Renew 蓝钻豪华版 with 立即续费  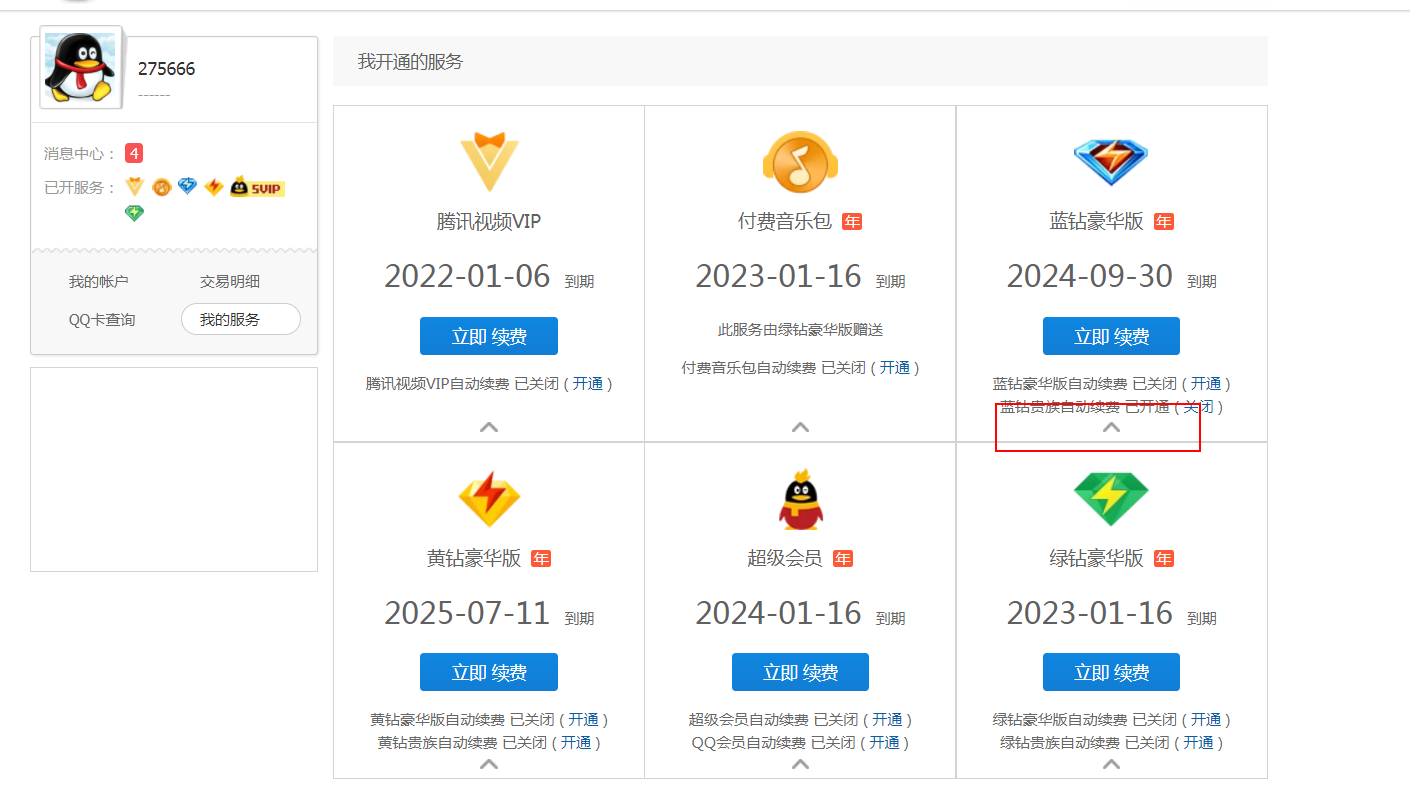1111,336
